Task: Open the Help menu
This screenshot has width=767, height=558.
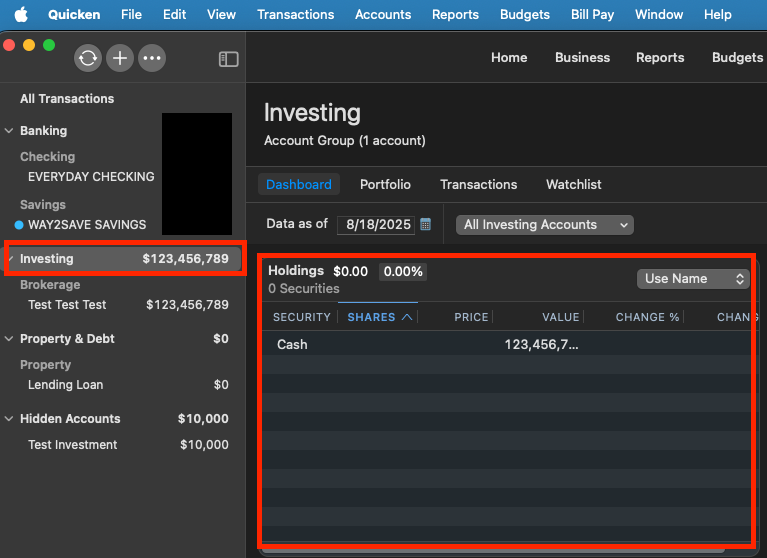Action: click(718, 15)
